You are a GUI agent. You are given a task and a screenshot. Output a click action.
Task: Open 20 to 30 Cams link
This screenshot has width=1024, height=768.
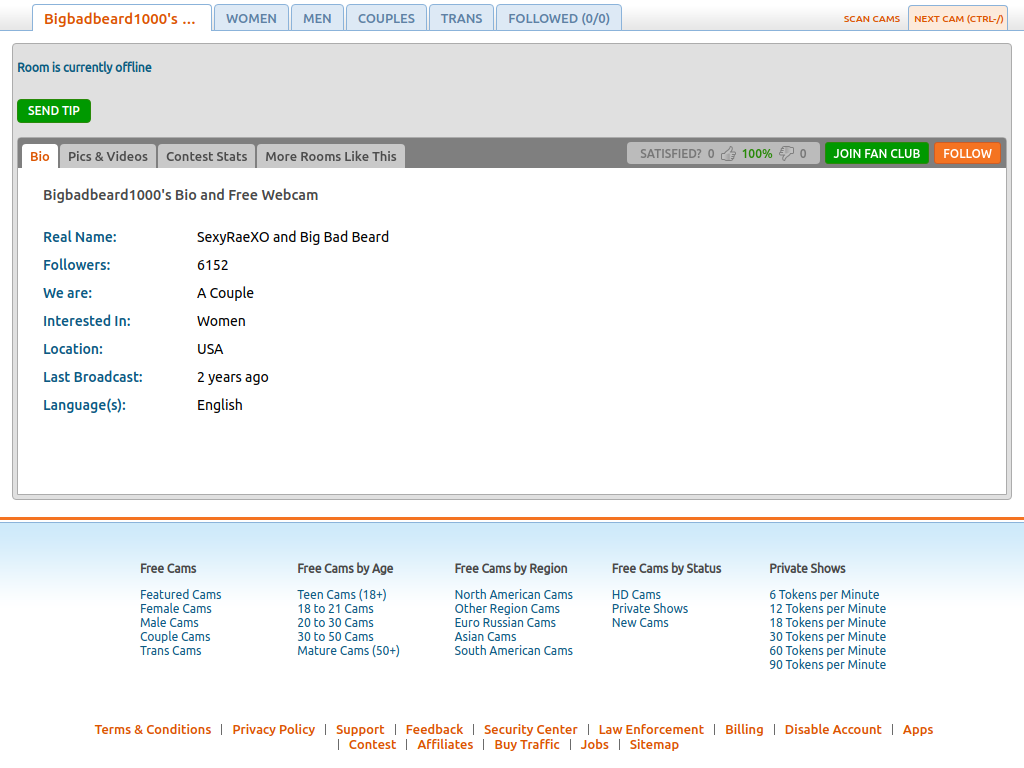335,622
